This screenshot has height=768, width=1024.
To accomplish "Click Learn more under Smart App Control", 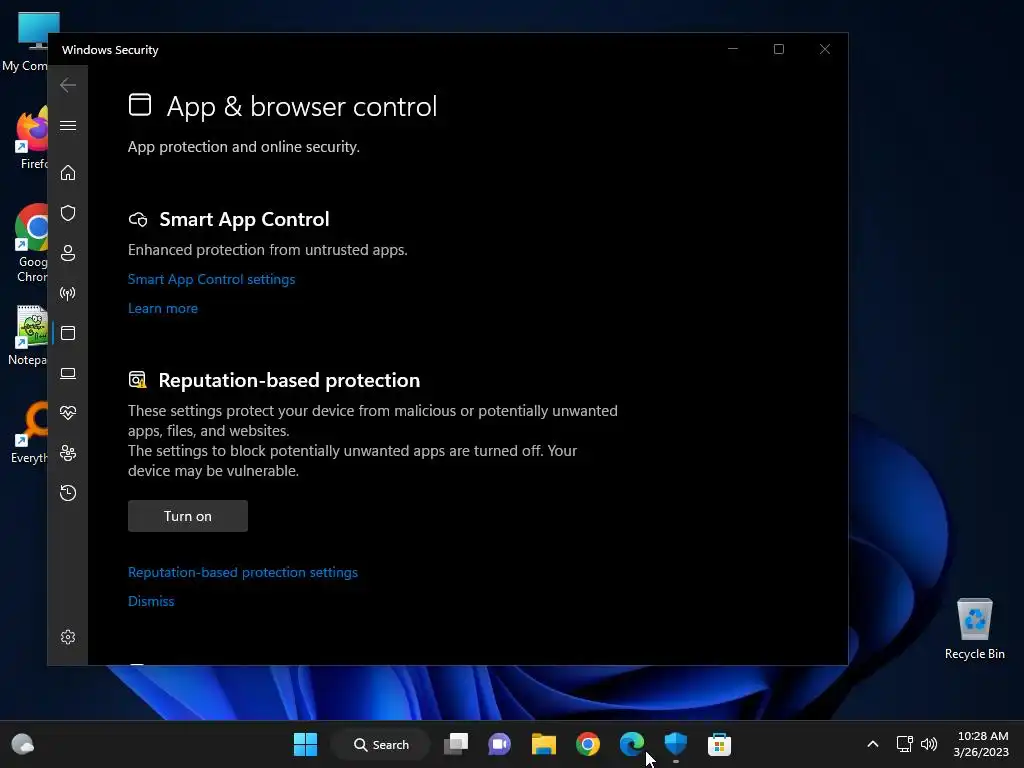I will [x=163, y=308].
